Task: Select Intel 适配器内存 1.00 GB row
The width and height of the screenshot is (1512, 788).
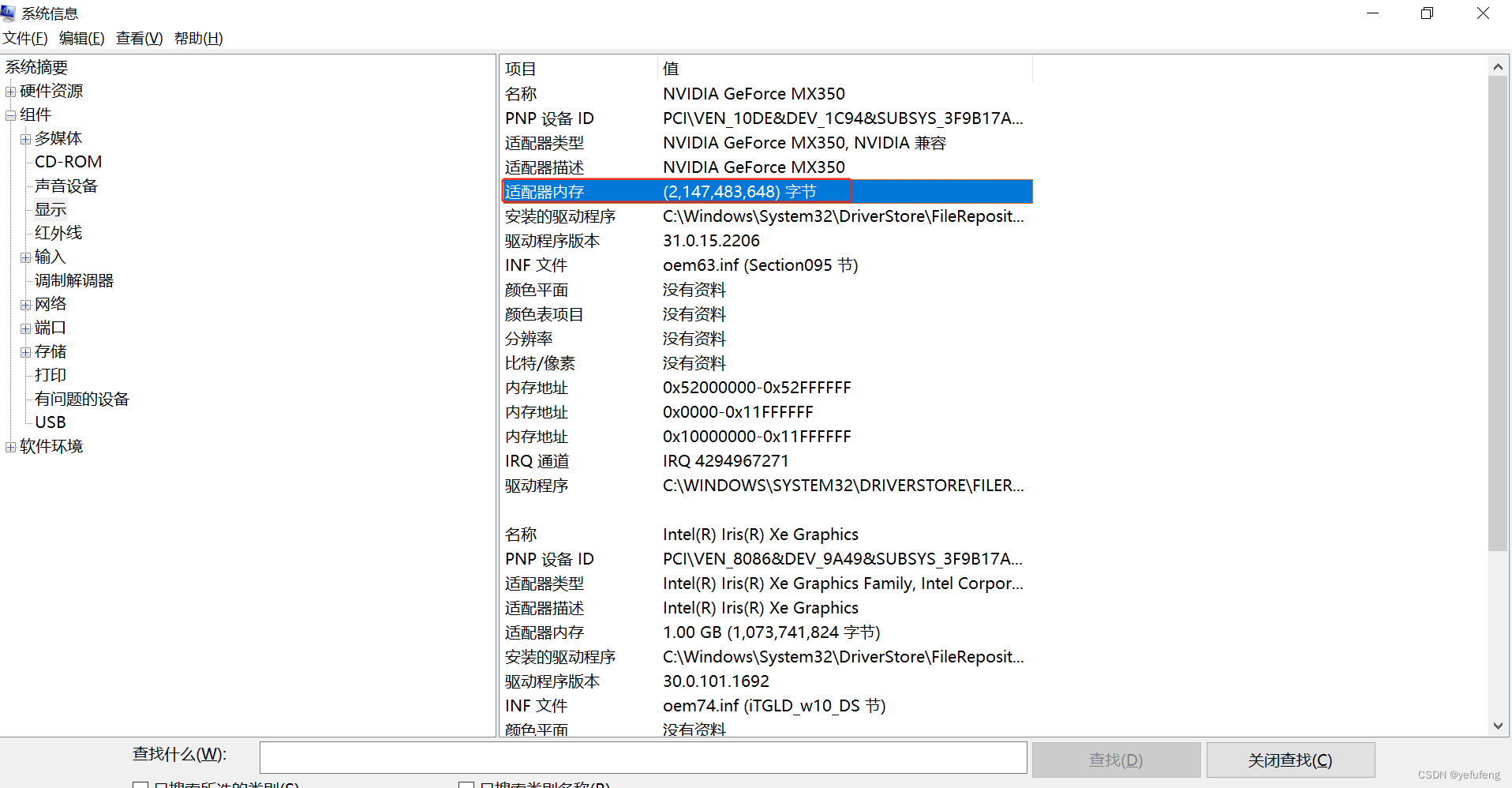Action: (767, 632)
